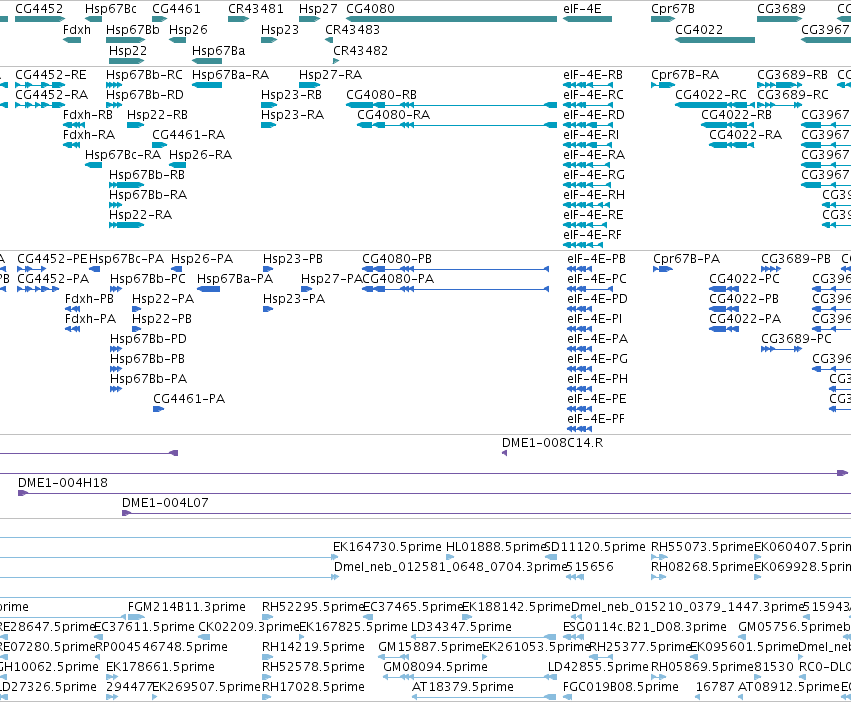Click protein Hsp67Ba-PA
Screen dimensions: 851x702
[x=235, y=279]
